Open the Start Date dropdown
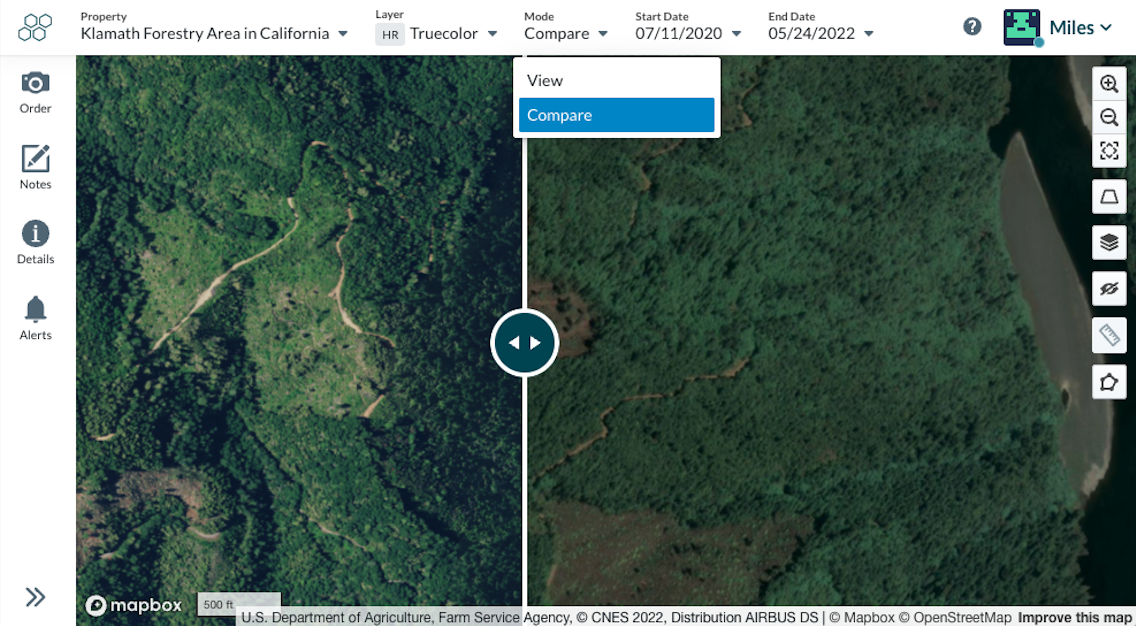Image resolution: width=1136 pixels, height=626 pixels. [688, 31]
